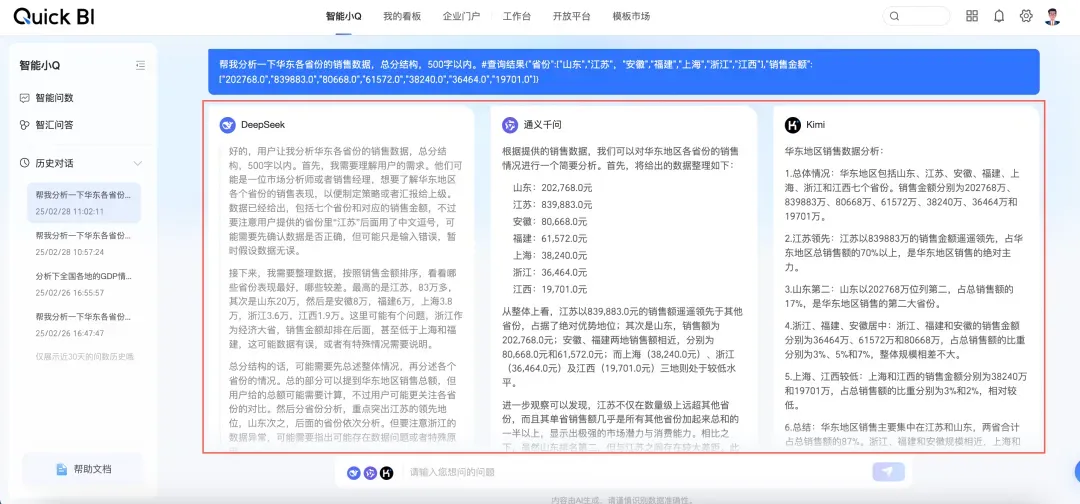Image resolution: width=1080 pixels, height=504 pixels.
Task: Open the notifications bell icon
Action: point(999,16)
